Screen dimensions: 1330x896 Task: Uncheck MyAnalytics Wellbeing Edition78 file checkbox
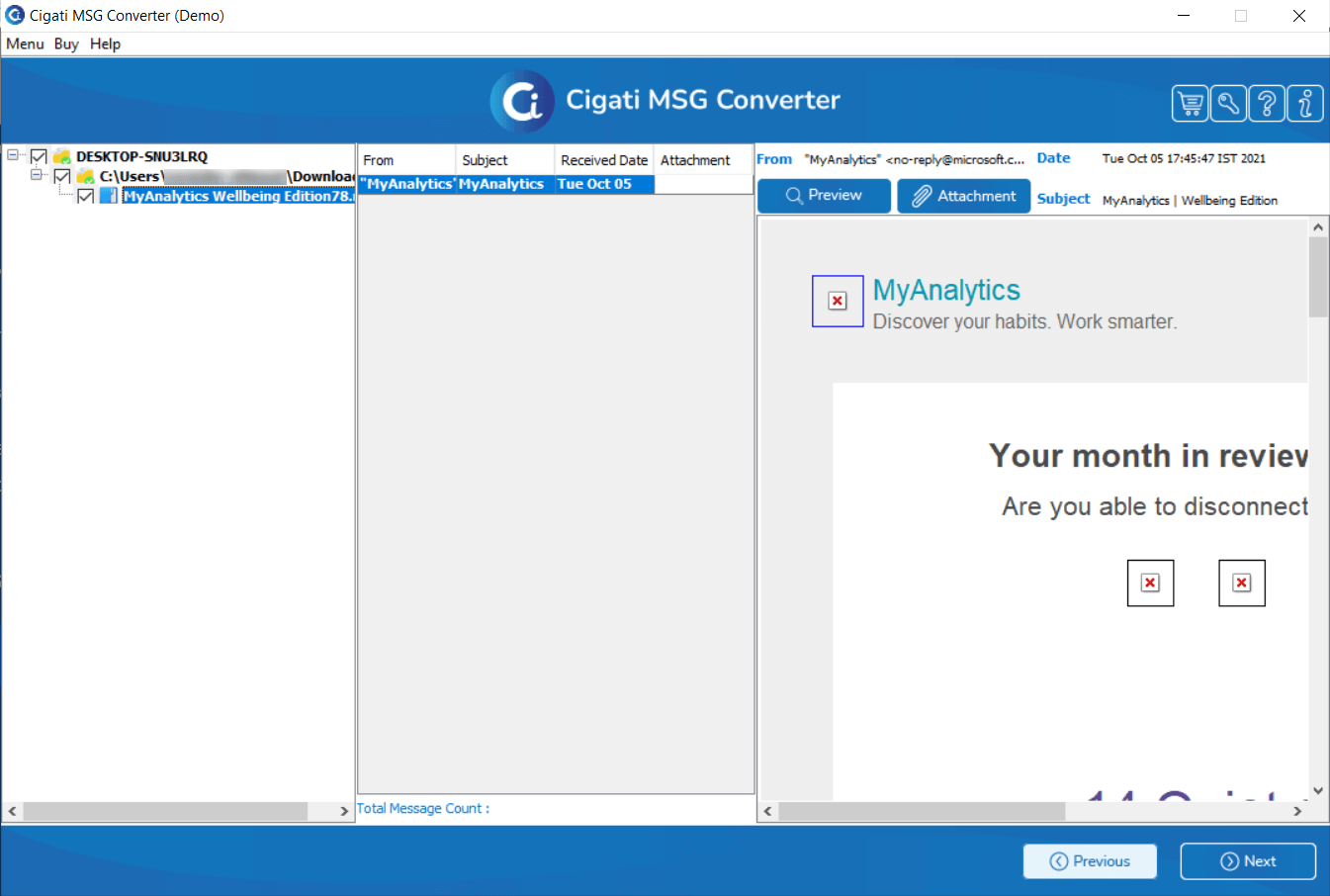[86, 196]
